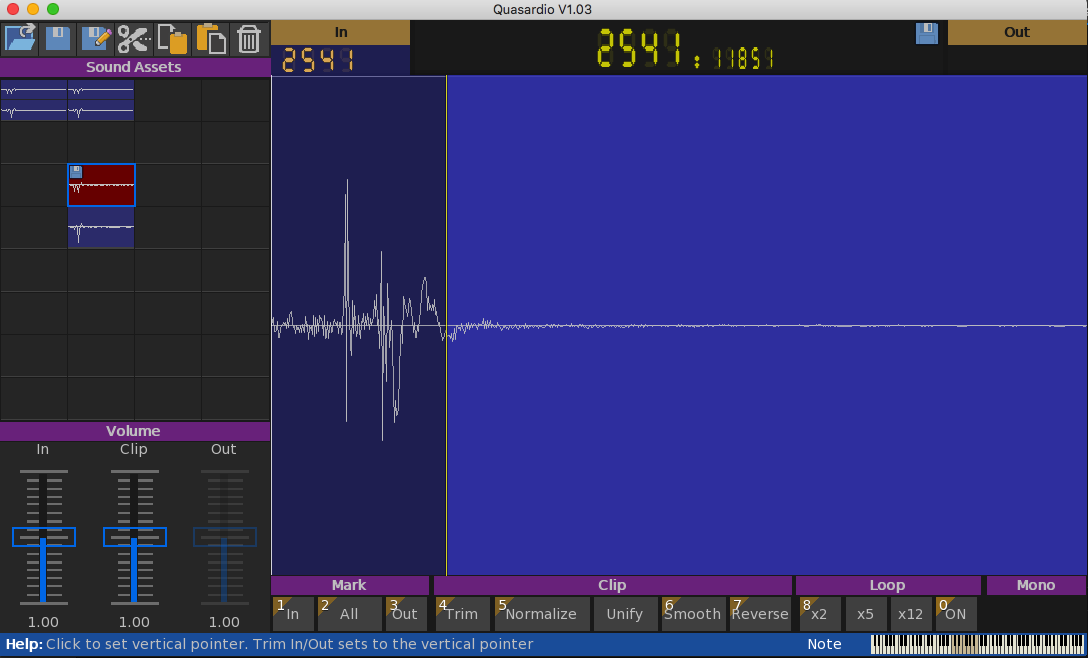Image resolution: width=1088 pixels, height=658 pixels.
Task: Loop clip x5
Action: 865,614
